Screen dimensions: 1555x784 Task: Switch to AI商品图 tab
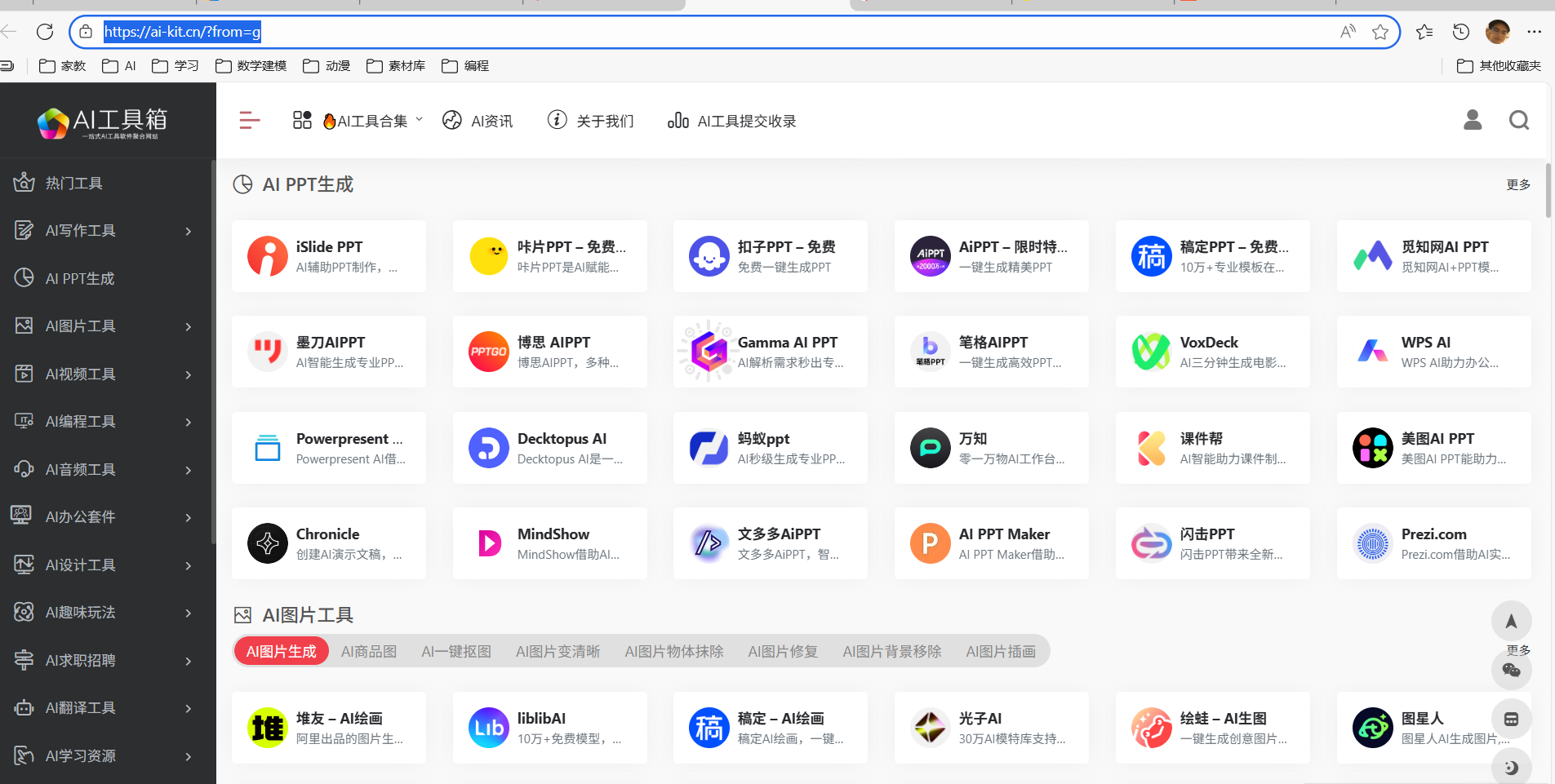[x=369, y=651]
